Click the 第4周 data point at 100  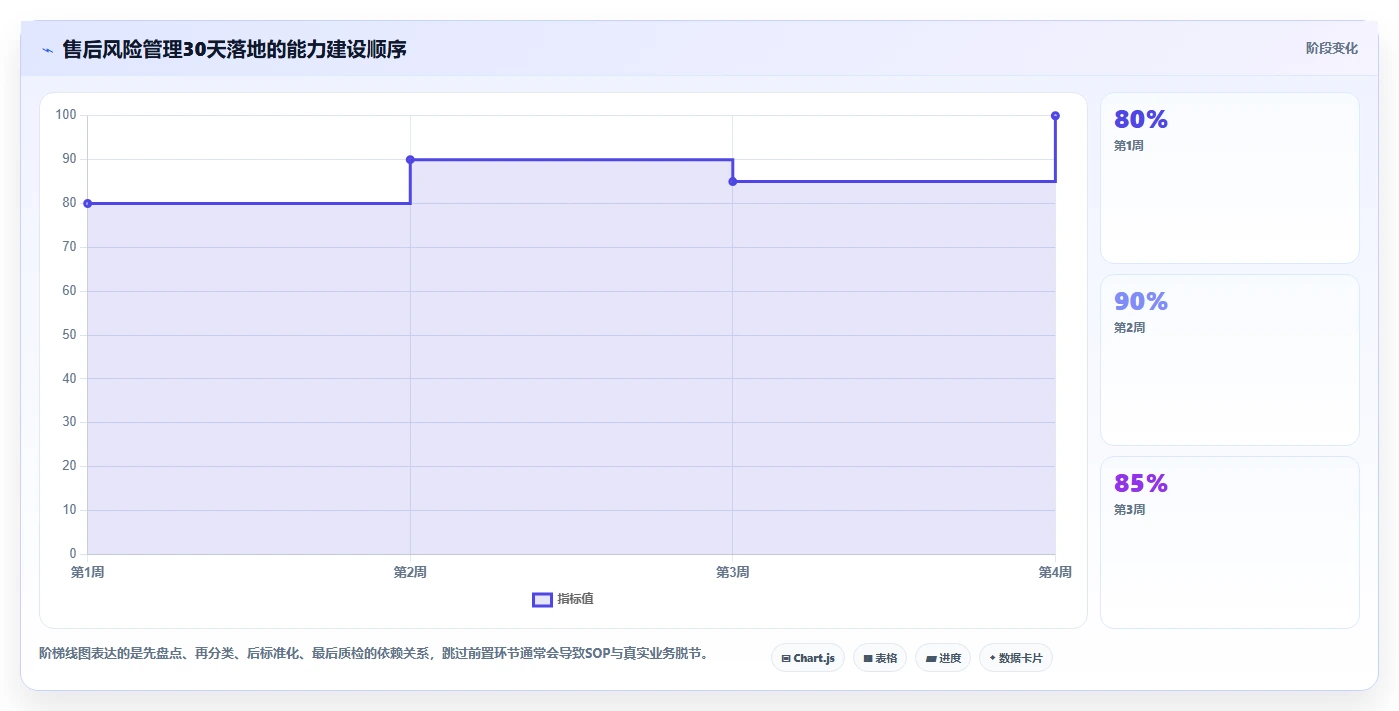click(1055, 116)
